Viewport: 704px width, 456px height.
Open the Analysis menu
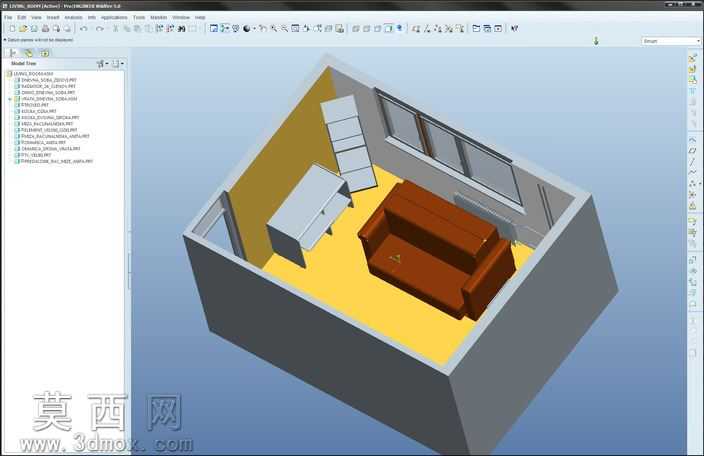click(x=73, y=18)
